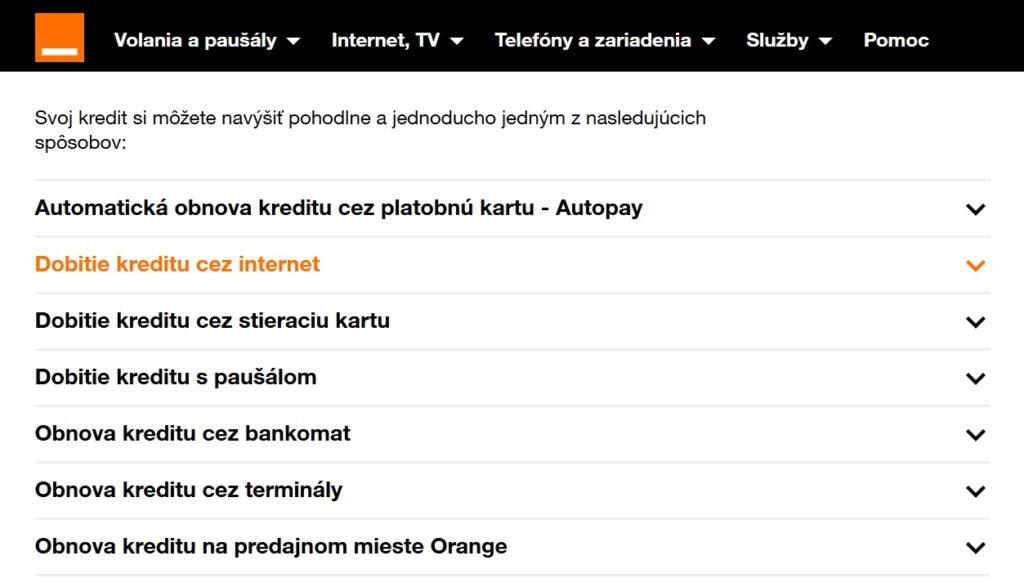Click the Dobitie kreditu cez stieraciu kartu heading

point(211,321)
